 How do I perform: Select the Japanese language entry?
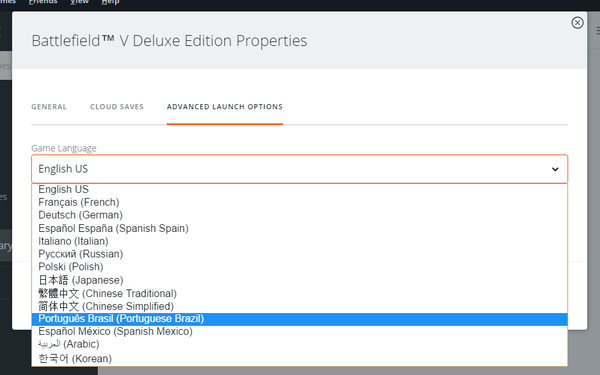[300, 280]
